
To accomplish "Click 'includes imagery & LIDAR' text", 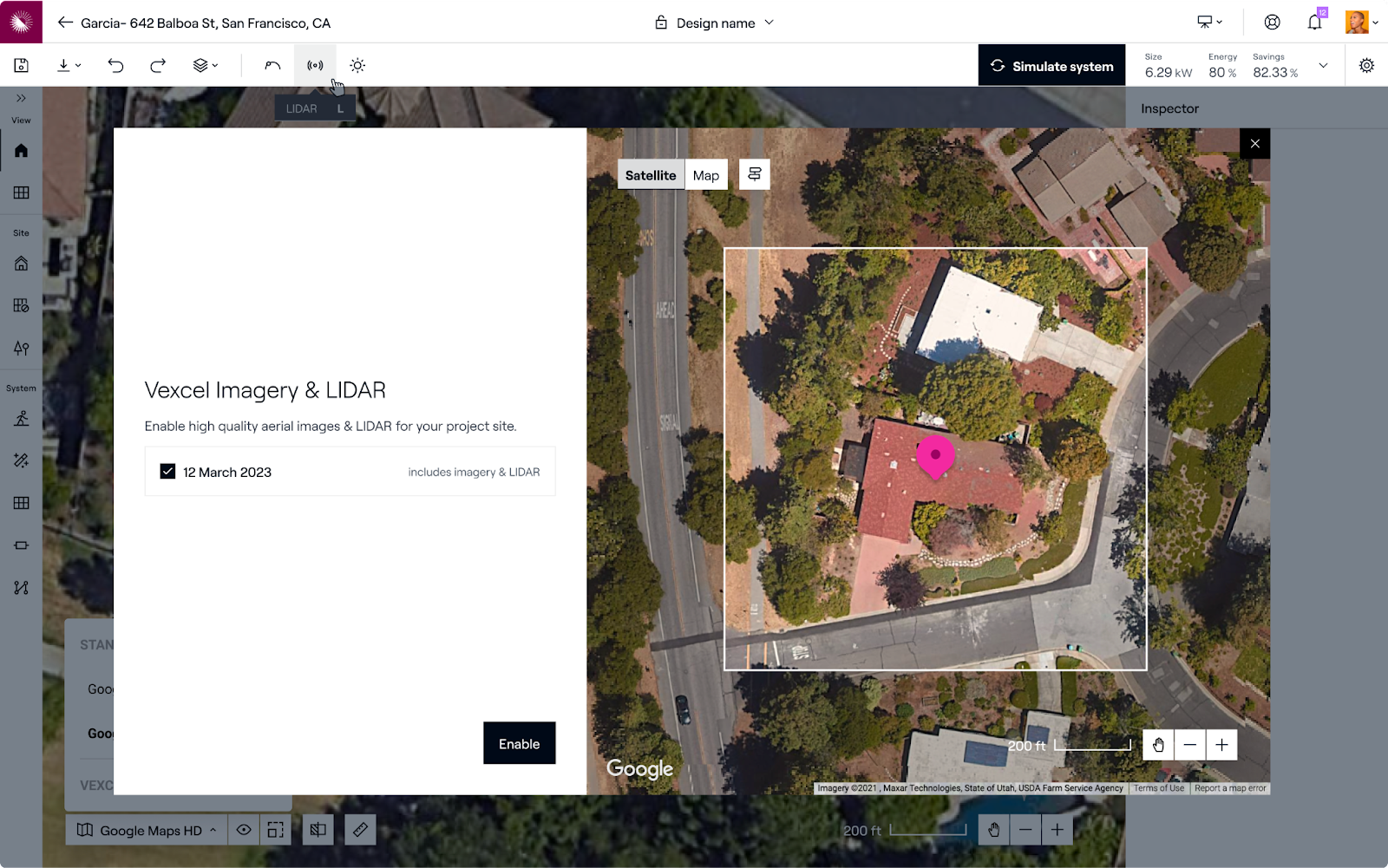I will 474,472.
